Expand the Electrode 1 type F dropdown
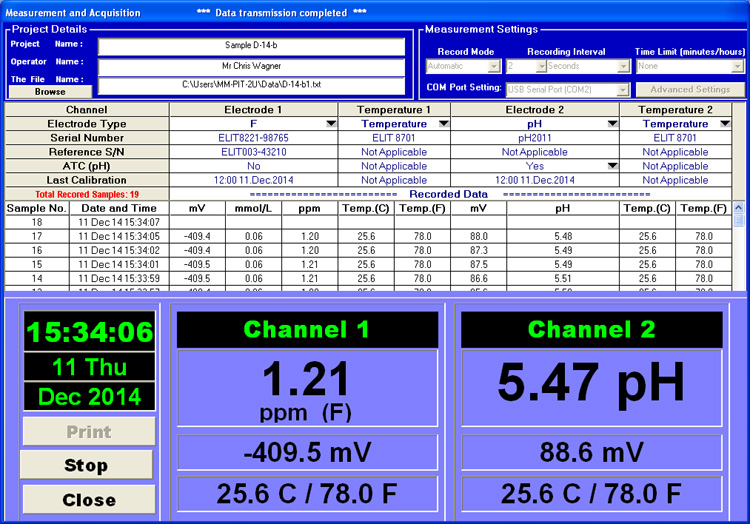The image size is (750, 524). [x=330, y=124]
